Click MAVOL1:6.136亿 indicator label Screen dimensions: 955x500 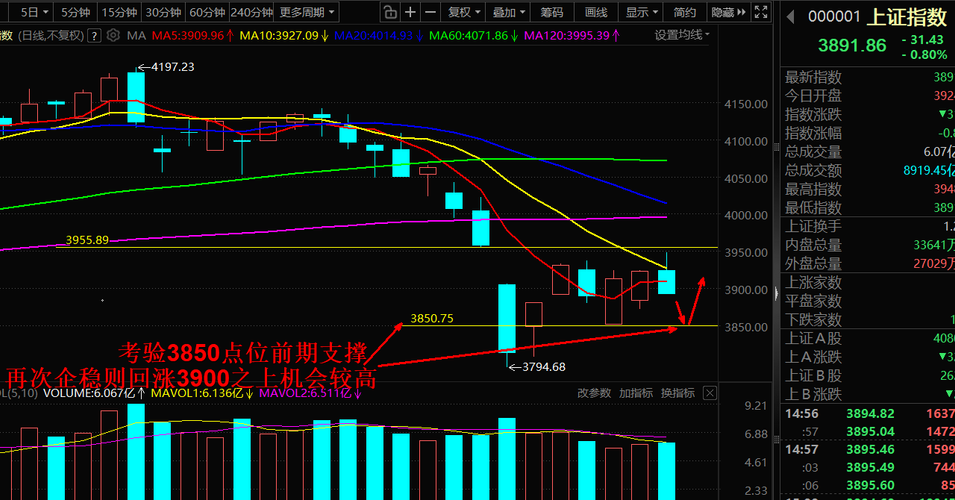[202, 393]
